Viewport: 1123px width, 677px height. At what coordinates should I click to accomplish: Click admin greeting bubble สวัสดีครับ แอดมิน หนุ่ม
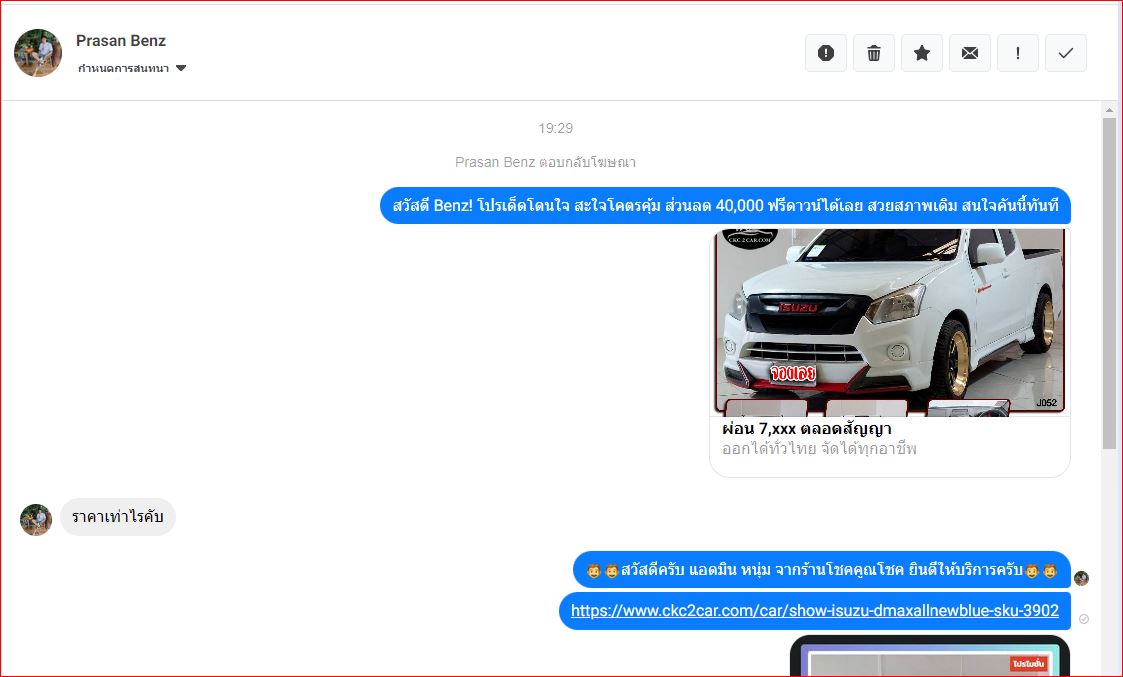click(821, 570)
